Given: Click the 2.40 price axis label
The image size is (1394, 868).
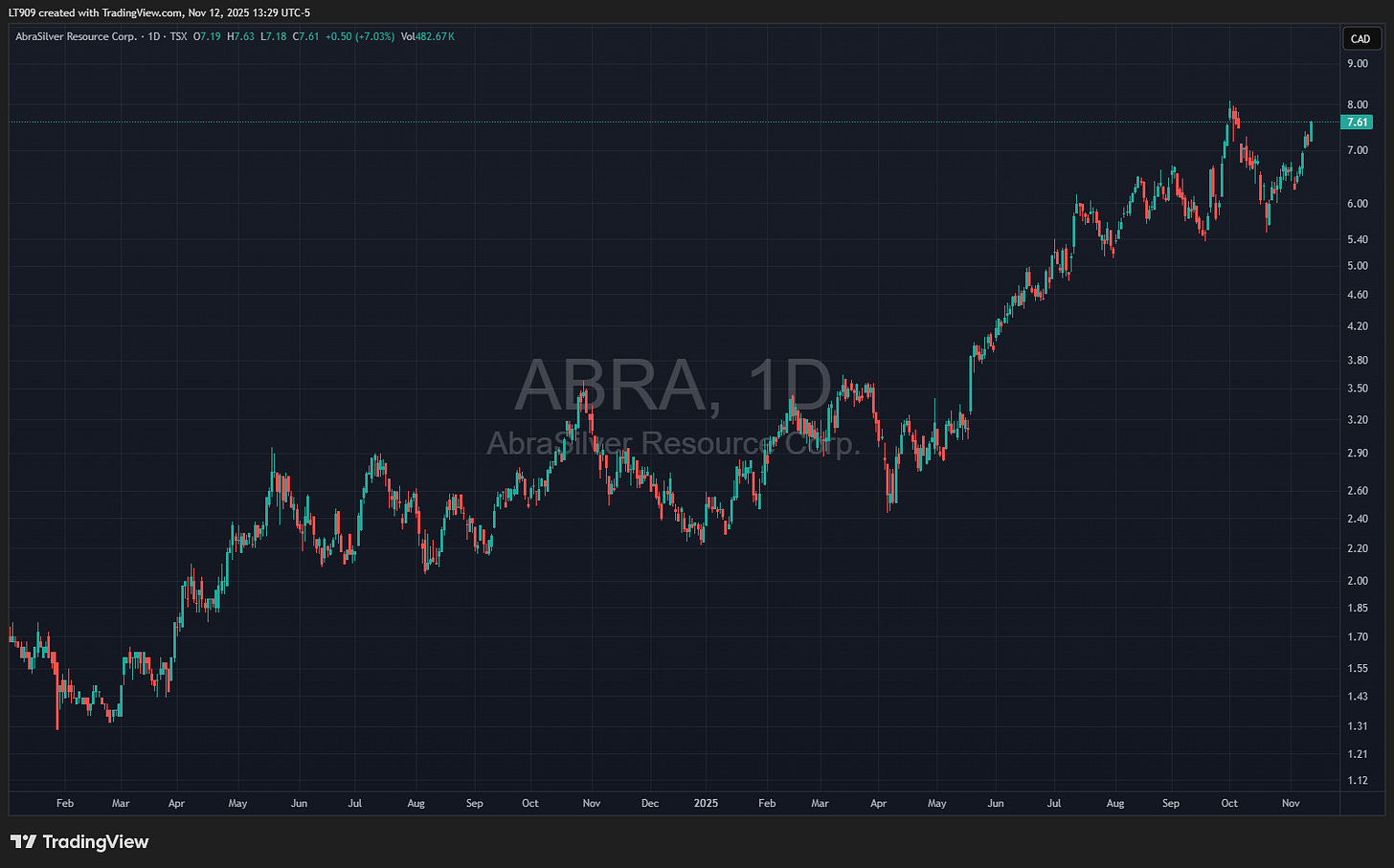Looking at the screenshot, I should point(1358,519).
